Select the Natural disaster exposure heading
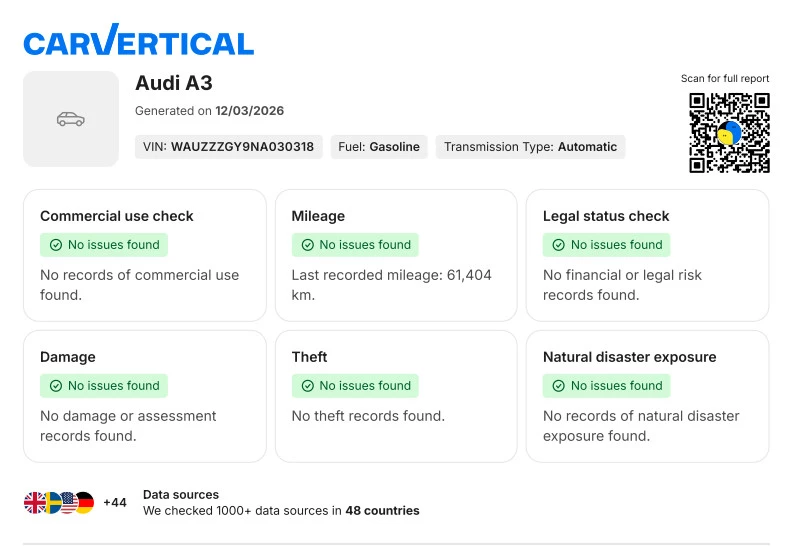This screenshot has height=546, width=790. 629,357
